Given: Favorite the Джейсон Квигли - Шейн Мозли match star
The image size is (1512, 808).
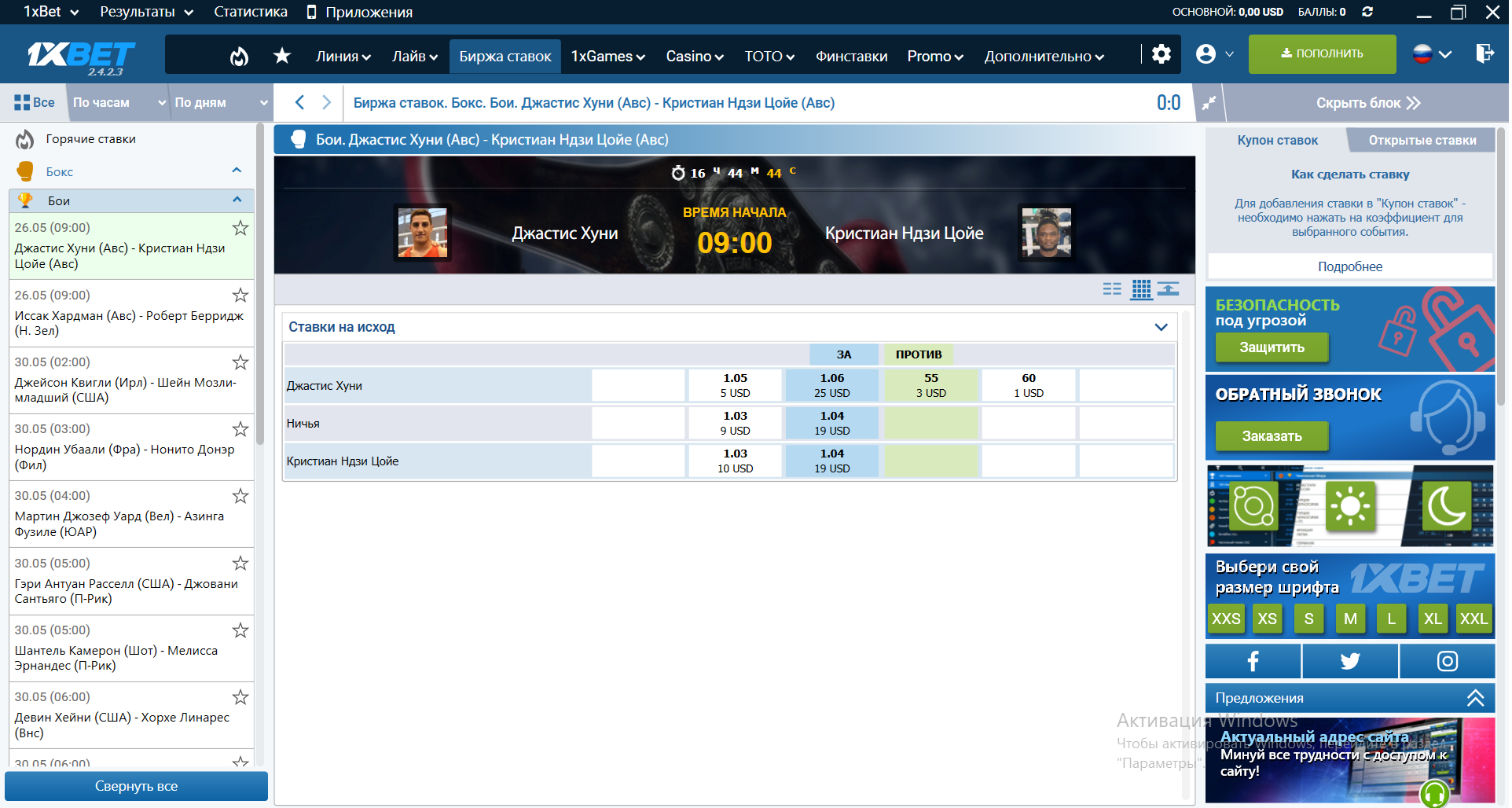Looking at the screenshot, I should coord(240,362).
